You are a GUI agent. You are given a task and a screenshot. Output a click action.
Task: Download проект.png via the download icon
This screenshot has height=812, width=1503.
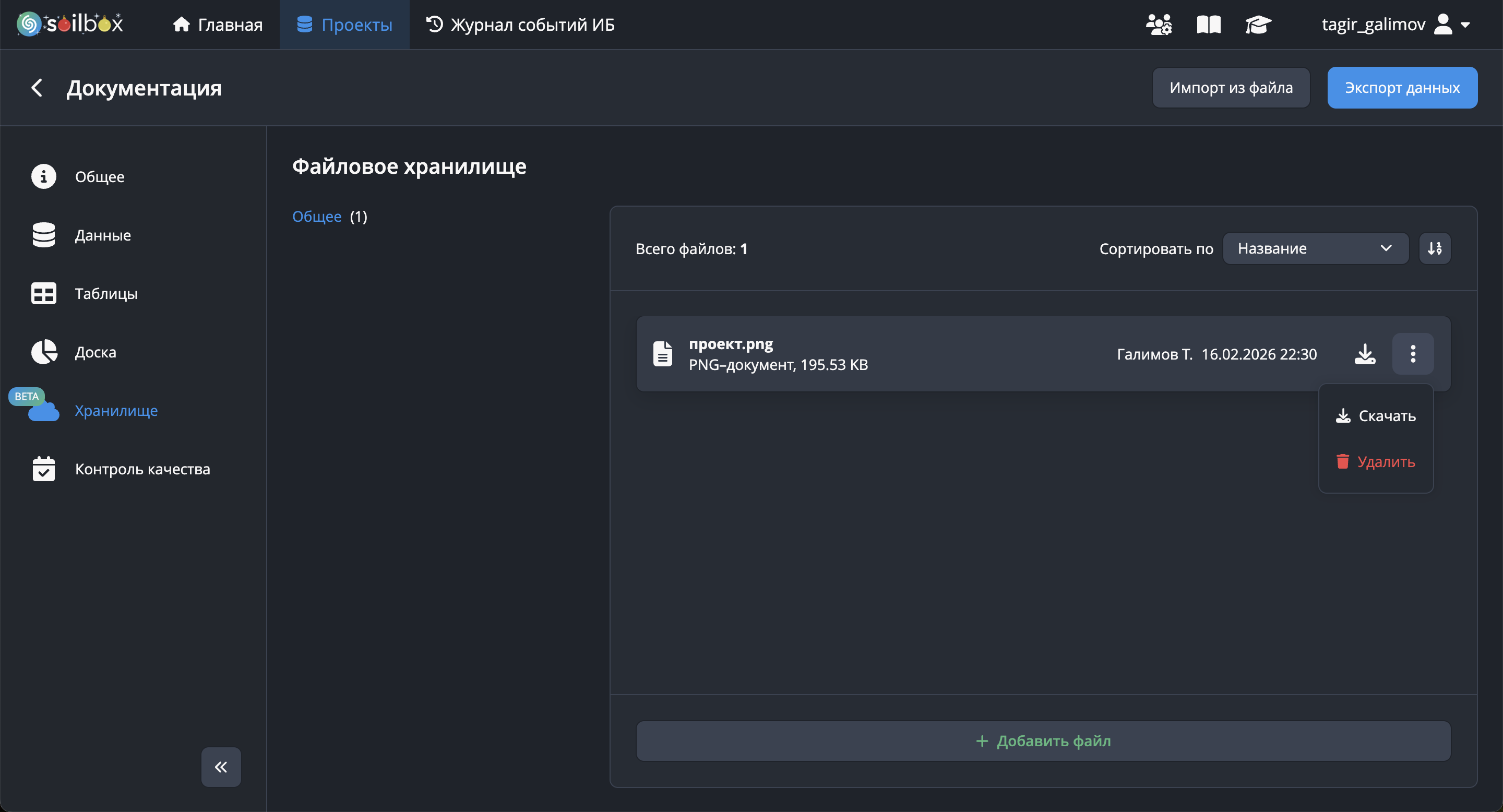point(1365,354)
